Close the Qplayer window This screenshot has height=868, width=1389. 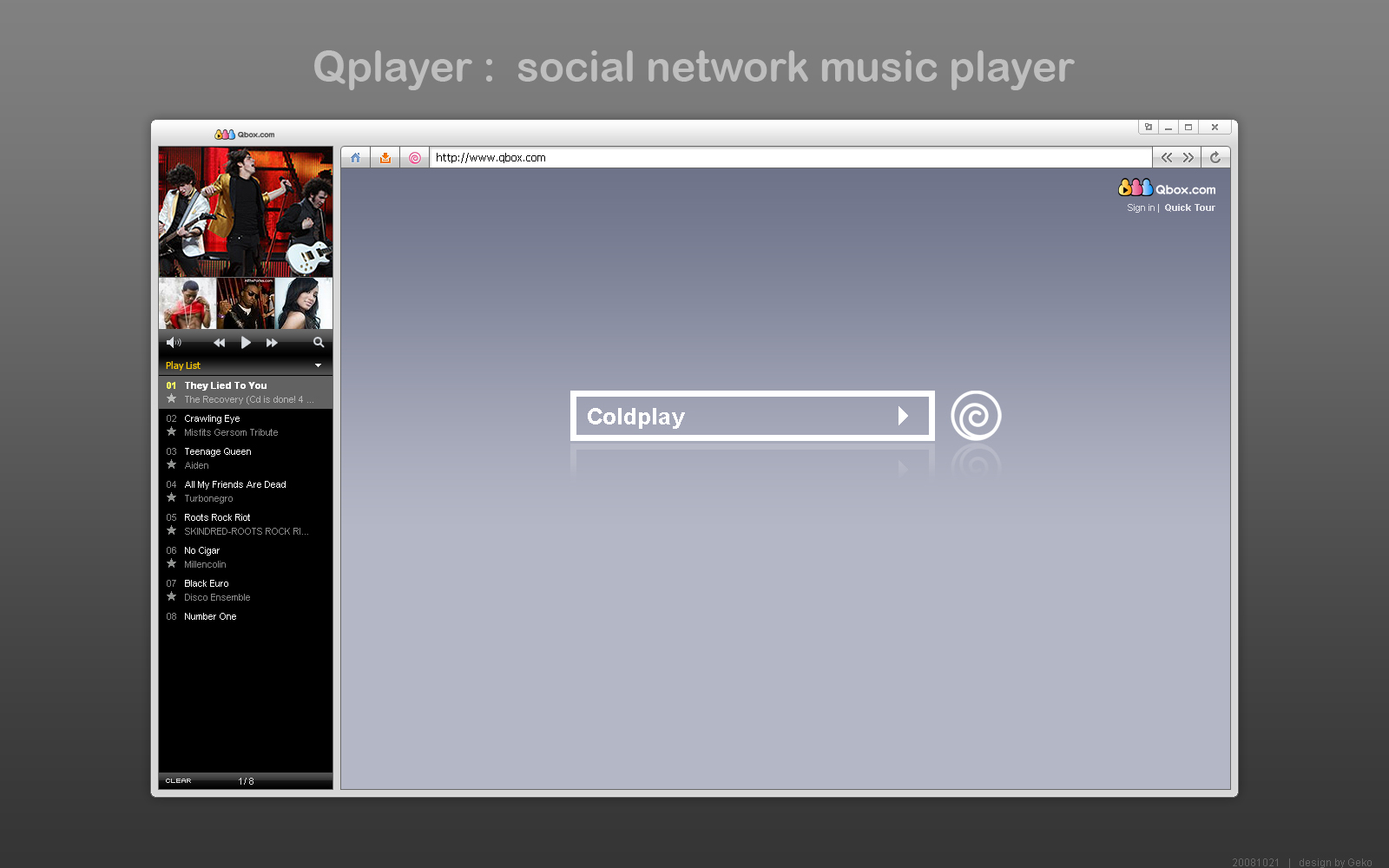point(1215,127)
